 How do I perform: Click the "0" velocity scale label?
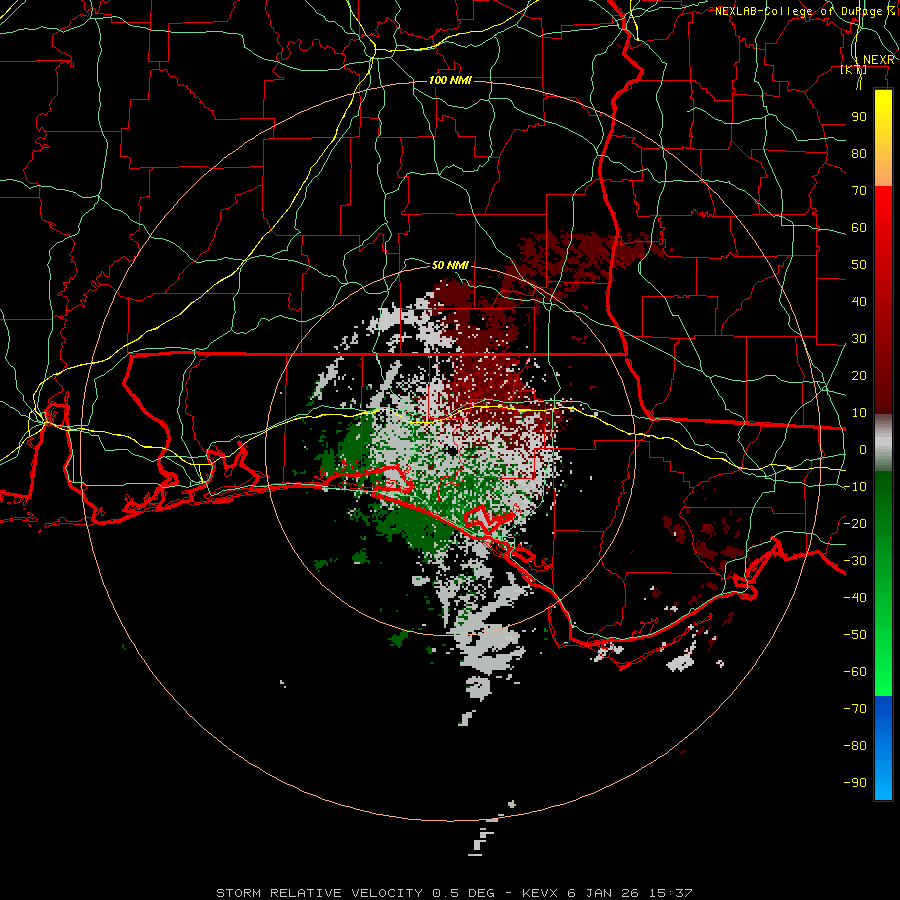tap(863, 449)
